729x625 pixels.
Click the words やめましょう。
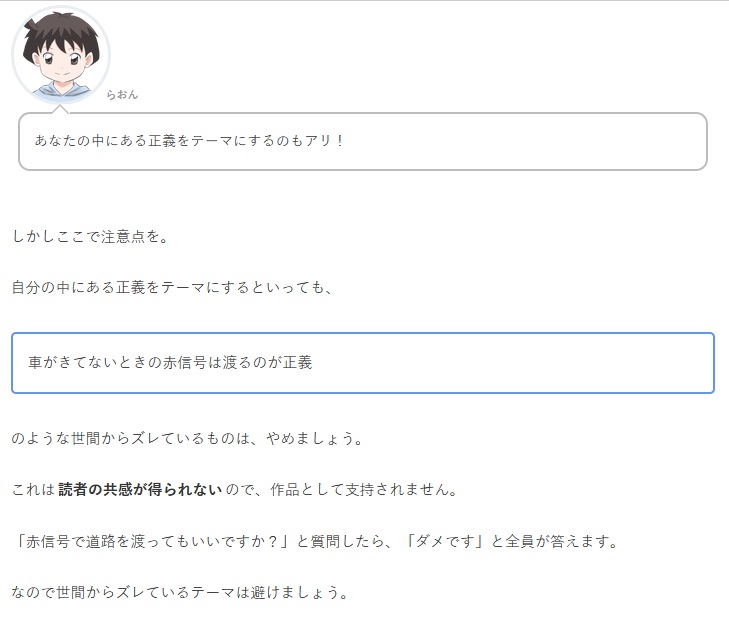(315, 438)
